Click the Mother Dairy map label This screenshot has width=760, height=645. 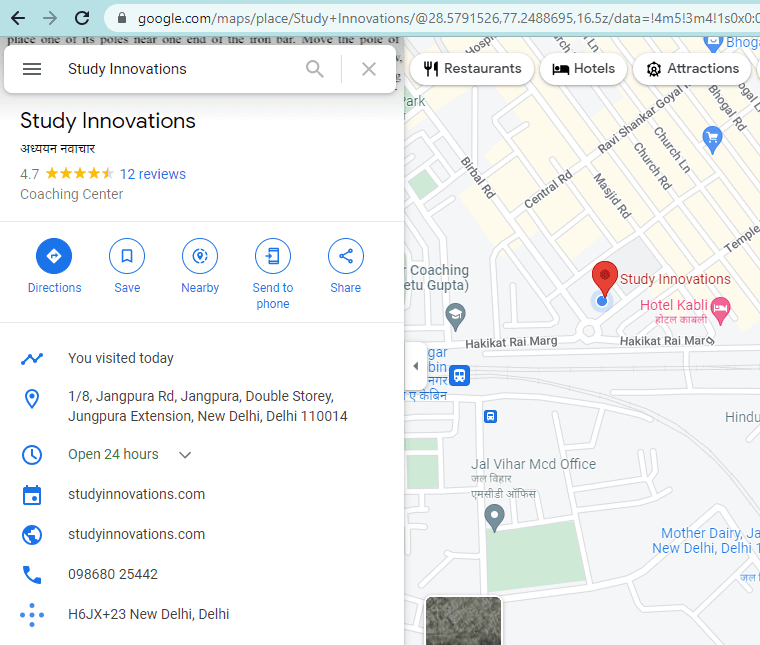707,540
